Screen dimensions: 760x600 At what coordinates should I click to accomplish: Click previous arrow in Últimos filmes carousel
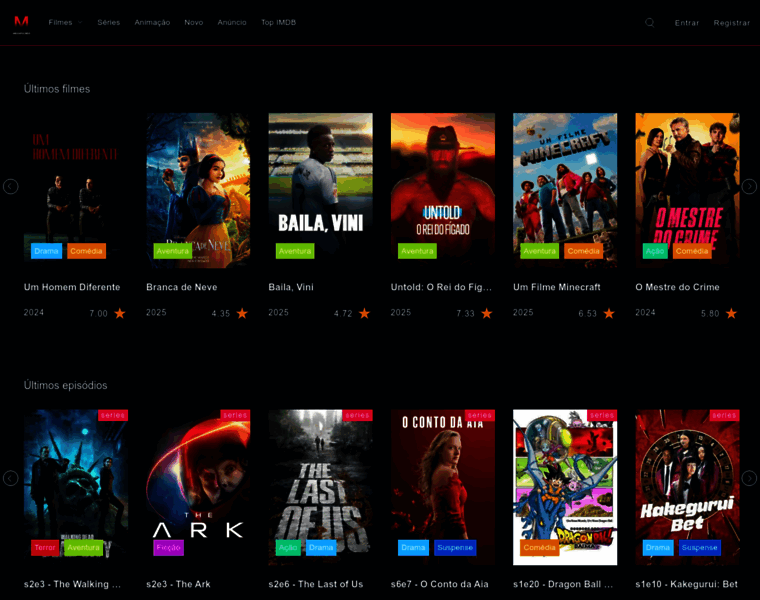[11, 187]
